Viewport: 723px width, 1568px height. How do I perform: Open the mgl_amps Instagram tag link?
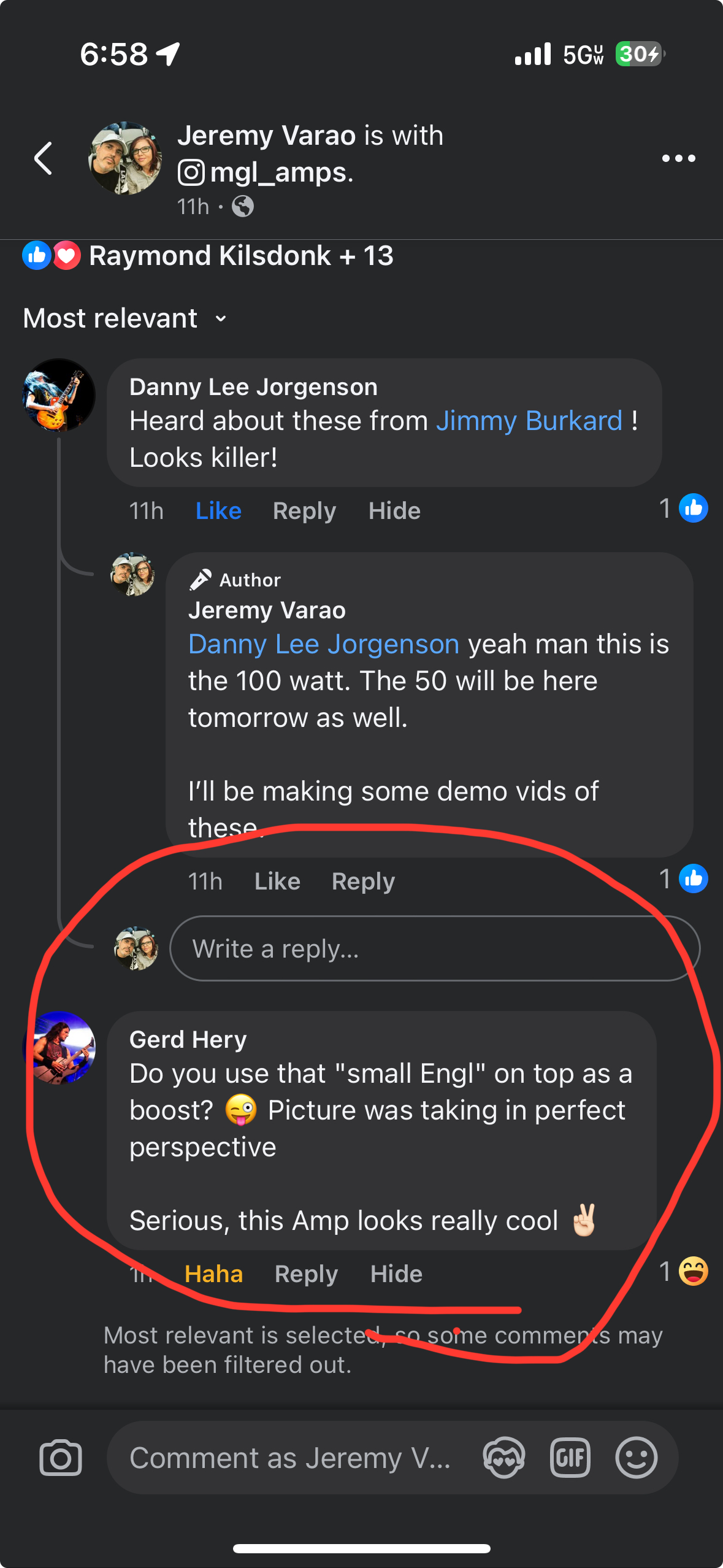pyautogui.click(x=280, y=173)
